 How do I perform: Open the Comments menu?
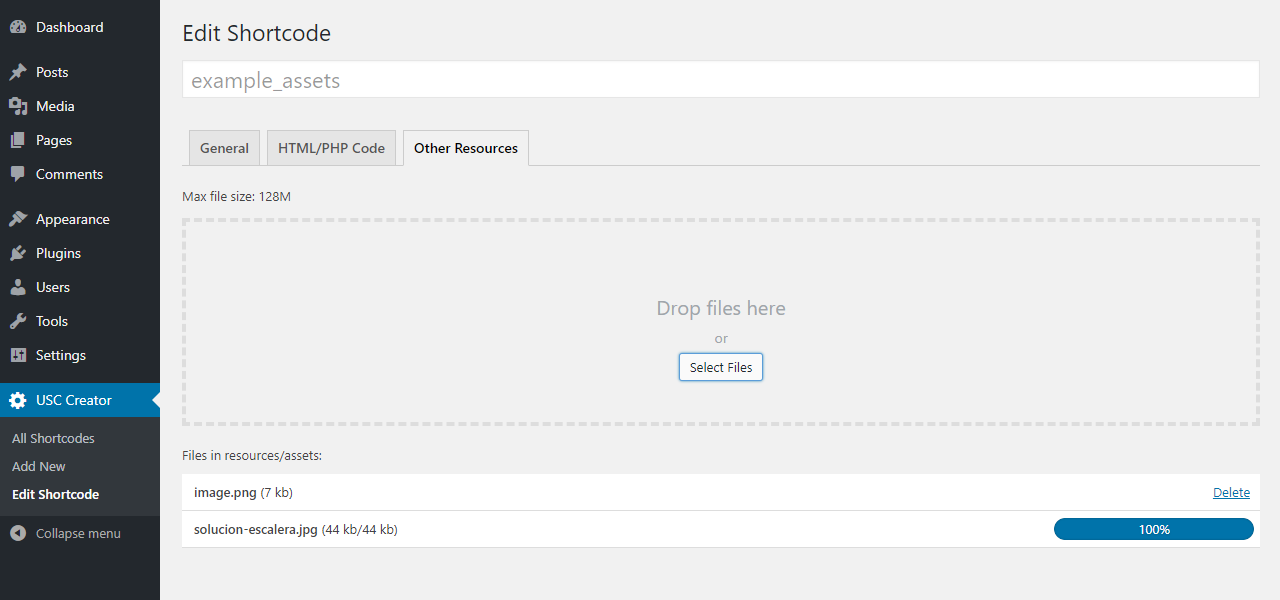coord(80,174)
